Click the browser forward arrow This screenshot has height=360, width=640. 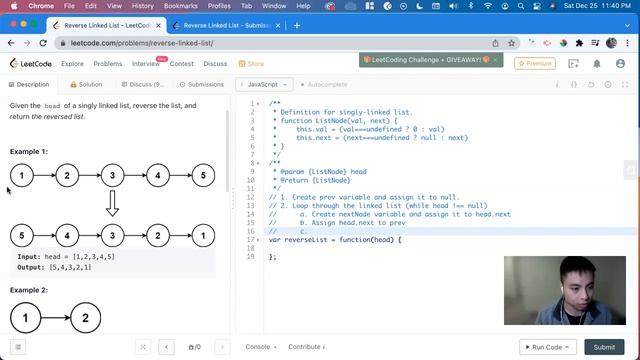point(27,43)
